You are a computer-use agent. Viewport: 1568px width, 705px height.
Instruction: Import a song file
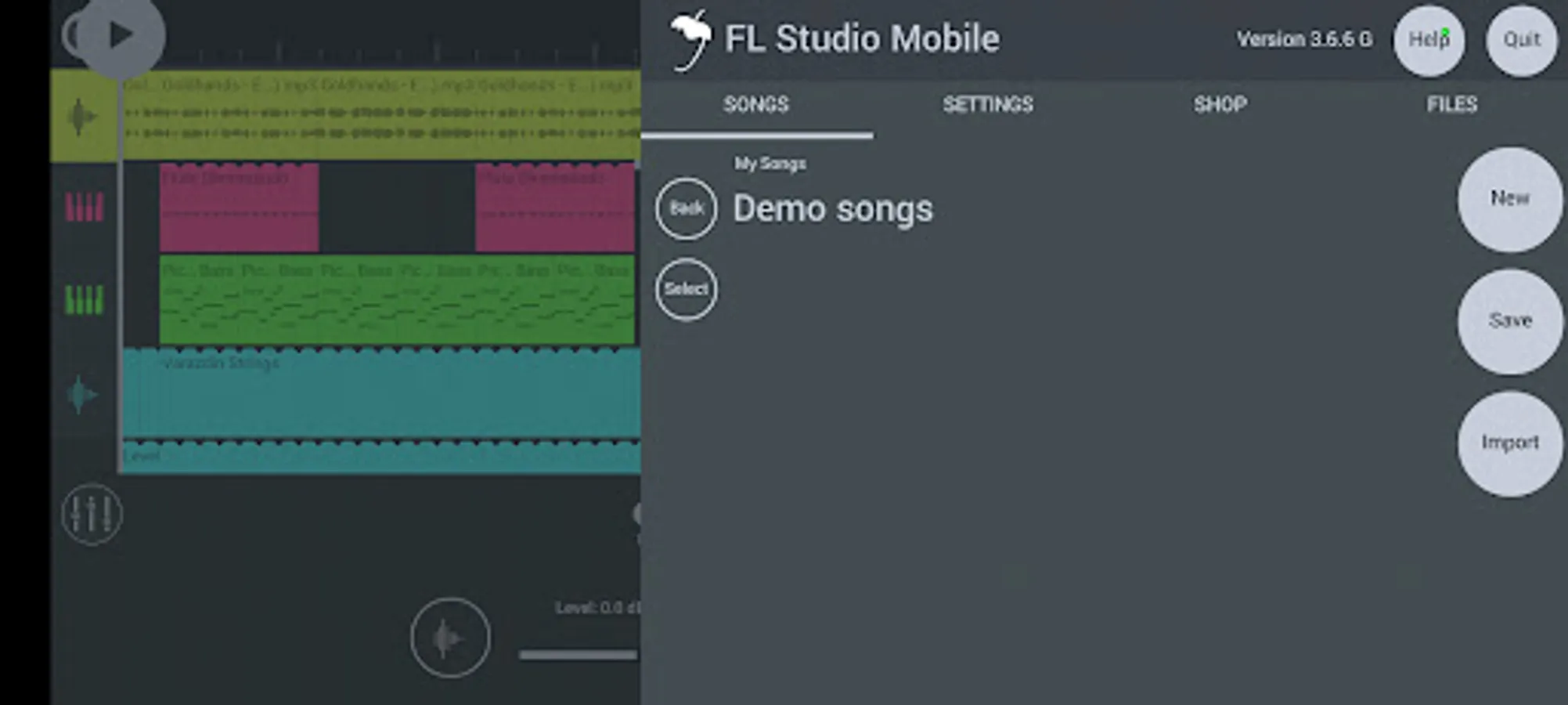pos(1510,443)
